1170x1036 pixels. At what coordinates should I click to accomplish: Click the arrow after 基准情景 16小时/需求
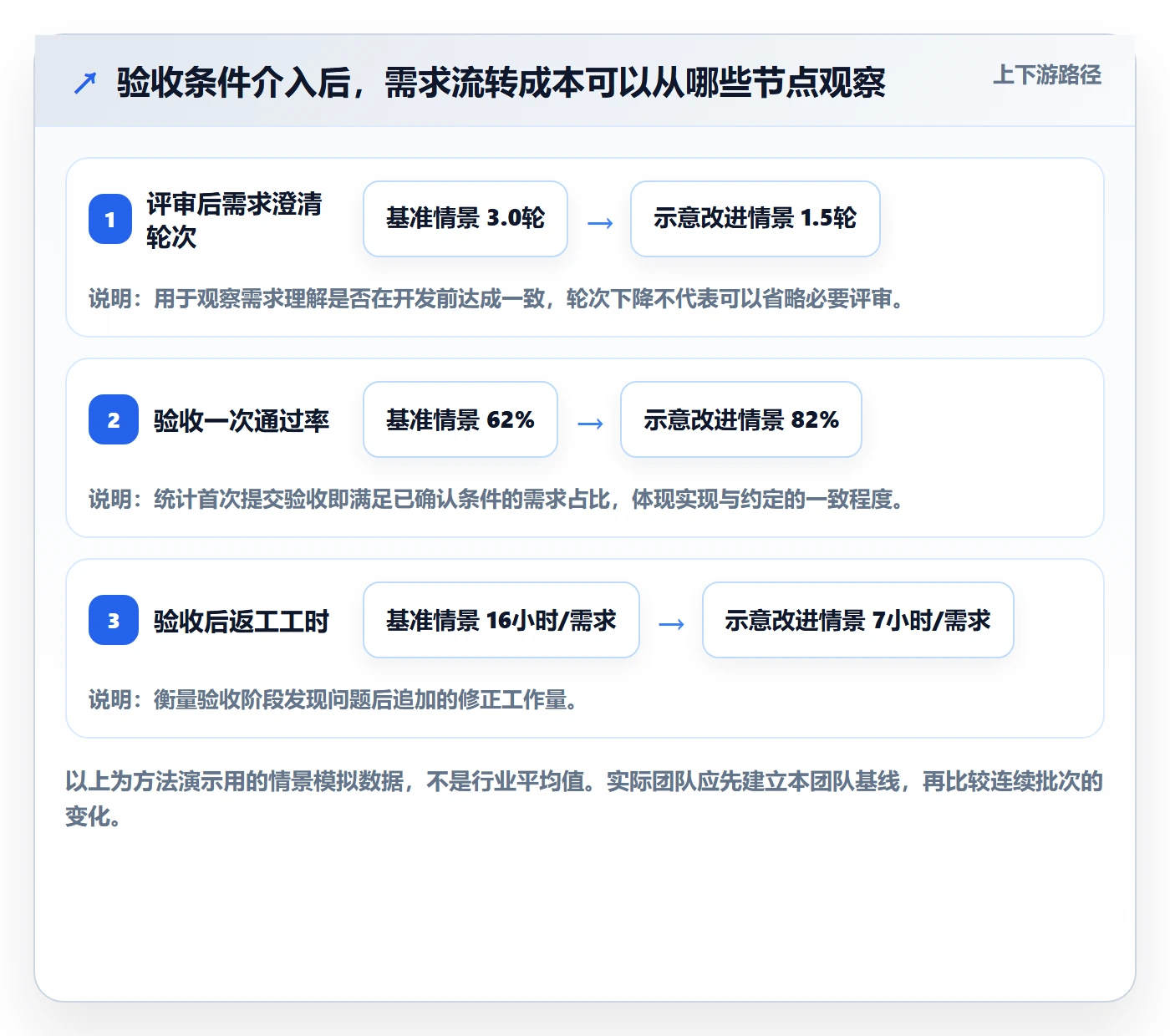[671, 624]
